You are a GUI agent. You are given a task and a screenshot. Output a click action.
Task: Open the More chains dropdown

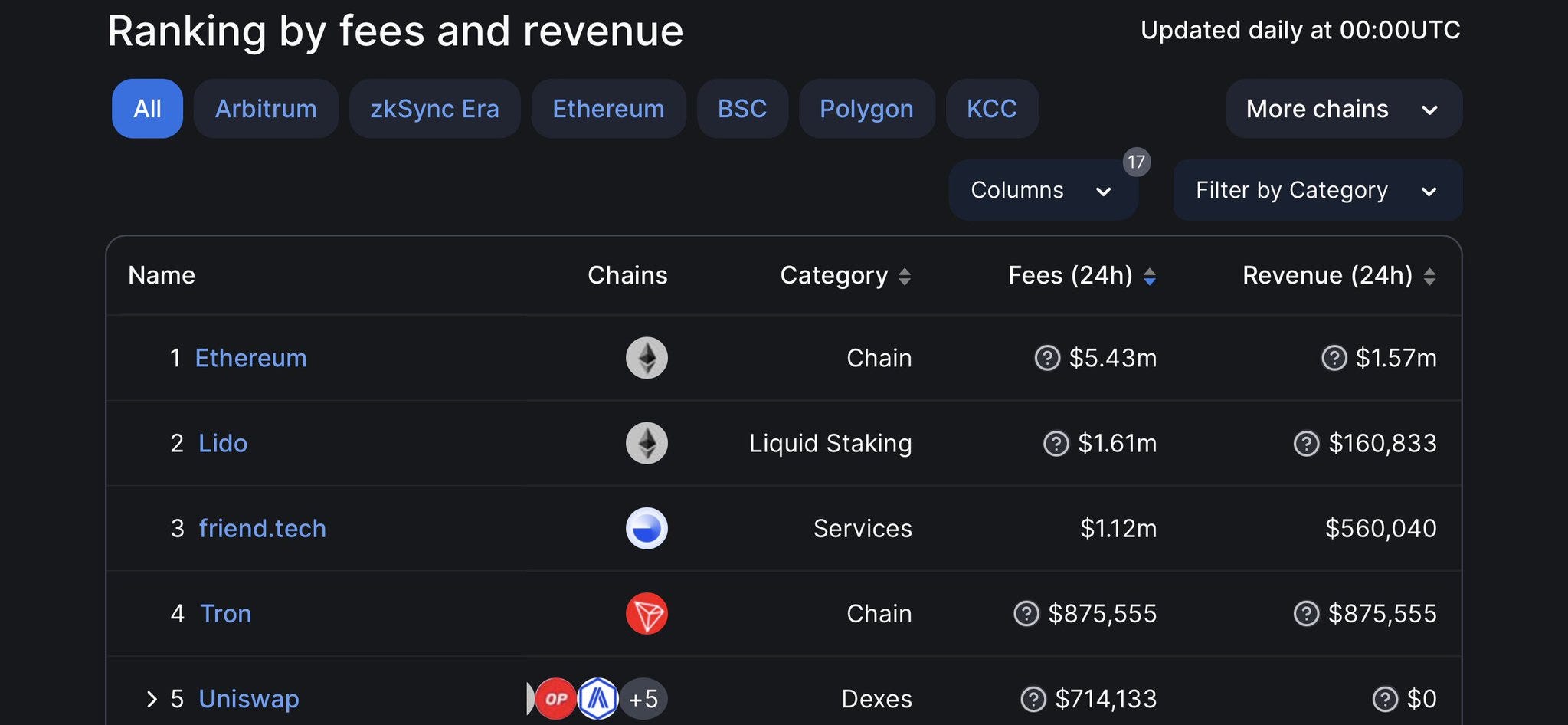point(1344,109)
